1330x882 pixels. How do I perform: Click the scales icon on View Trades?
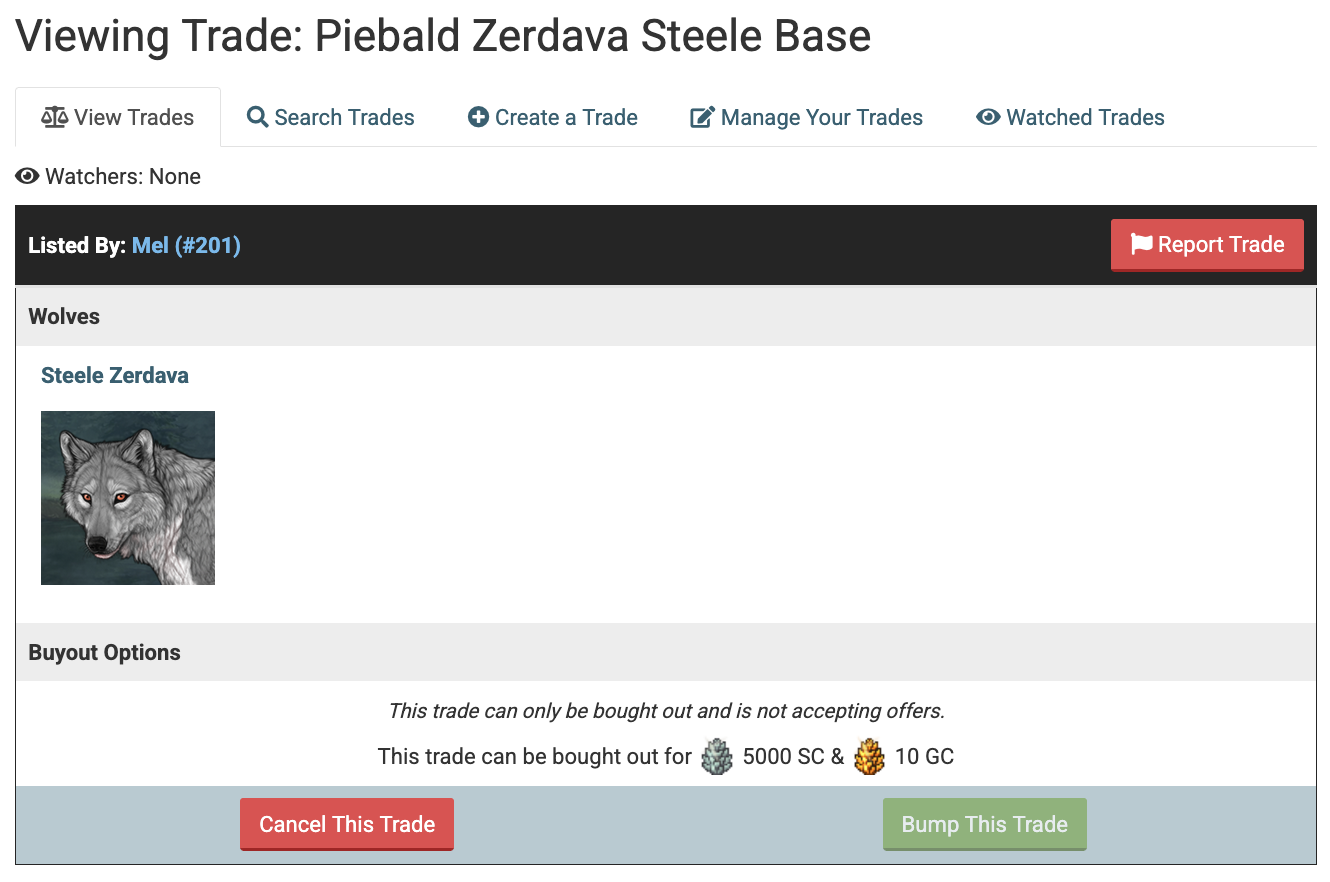coord(54,117)
